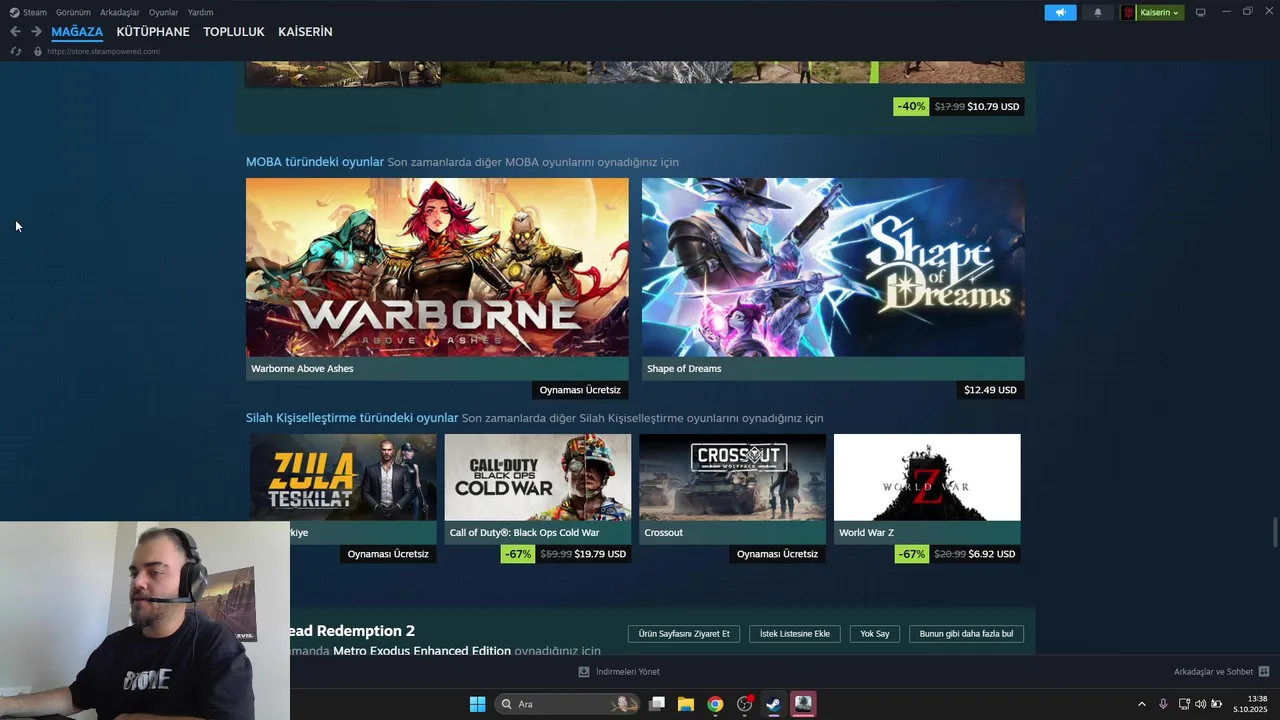The height and width of the screenshot is (720, 1280).
Task: Open the Yardım menu
Action: (201, 12)
